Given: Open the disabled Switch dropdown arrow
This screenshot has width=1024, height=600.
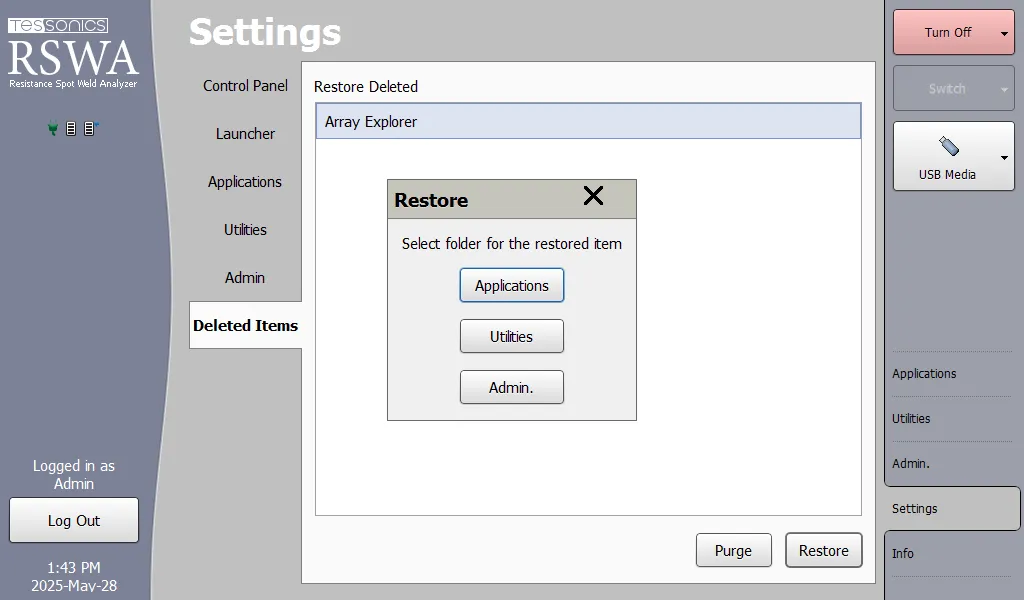Looking at the screenshot, I should pyautogui.click(x=1003, y=89).
